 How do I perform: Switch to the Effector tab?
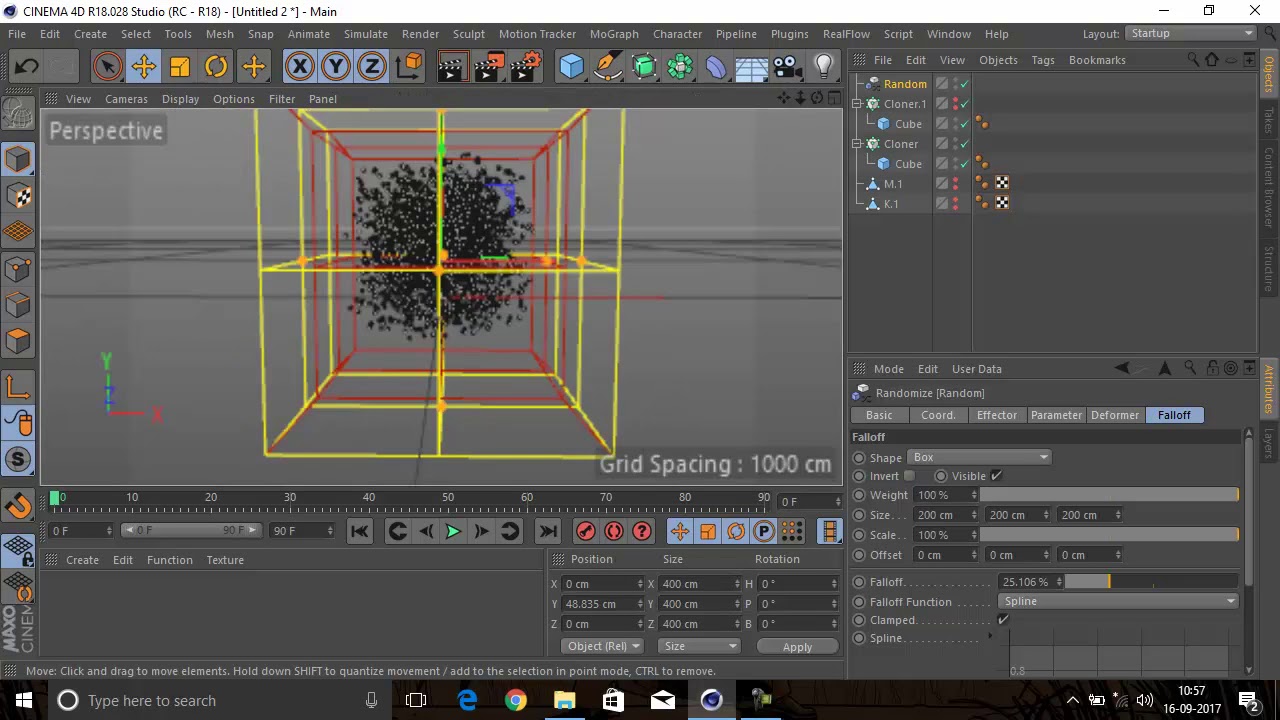pyautogui.click(x=996, y=415)
